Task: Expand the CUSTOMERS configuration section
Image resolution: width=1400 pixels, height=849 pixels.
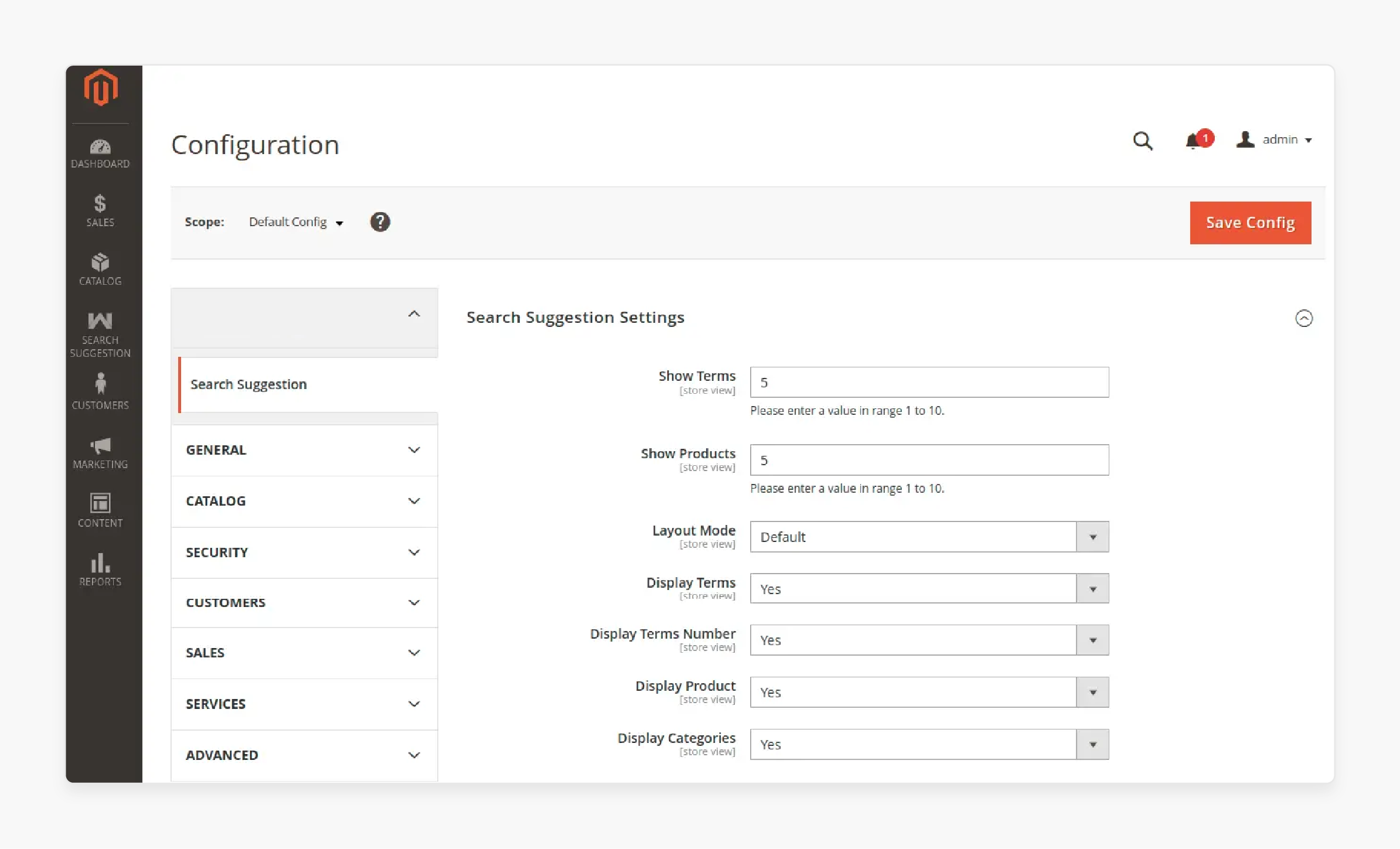Action: coord(304,603)
